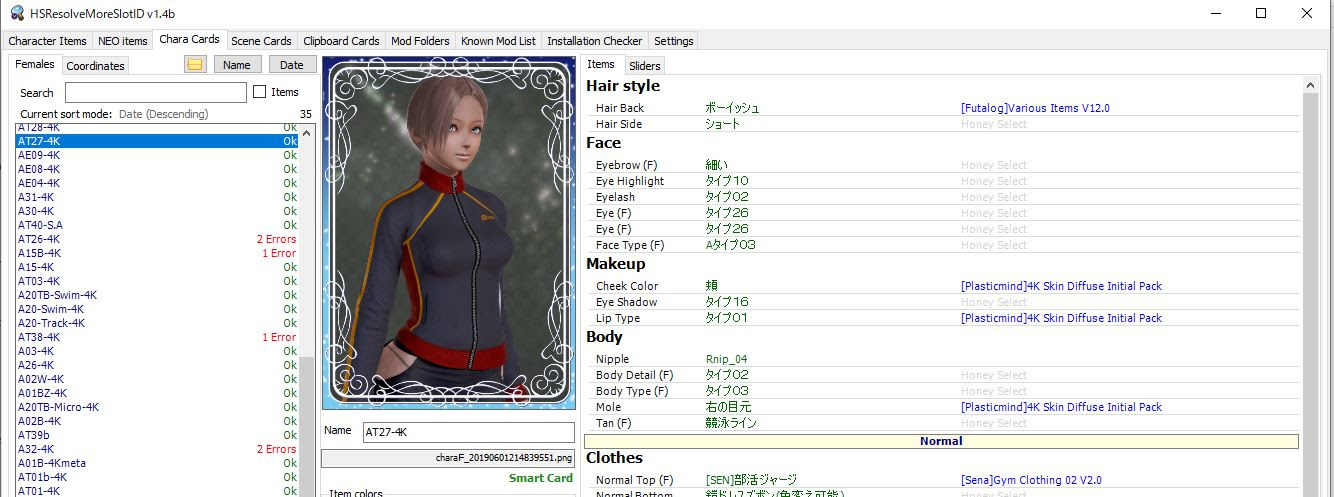Click the Cheek Color item row
The image size is (1334, 497).
click(942, 286)
